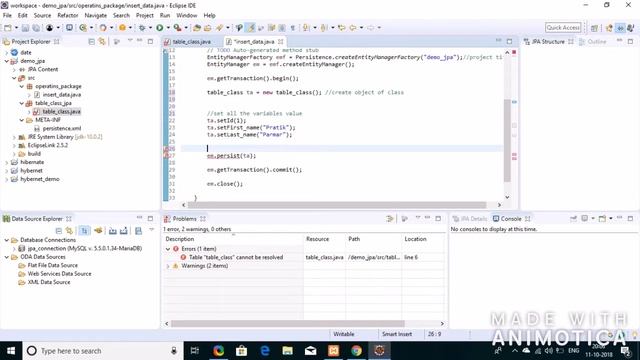Click the Quick Access search box
The image size is (640, 360).
point(563,27)
